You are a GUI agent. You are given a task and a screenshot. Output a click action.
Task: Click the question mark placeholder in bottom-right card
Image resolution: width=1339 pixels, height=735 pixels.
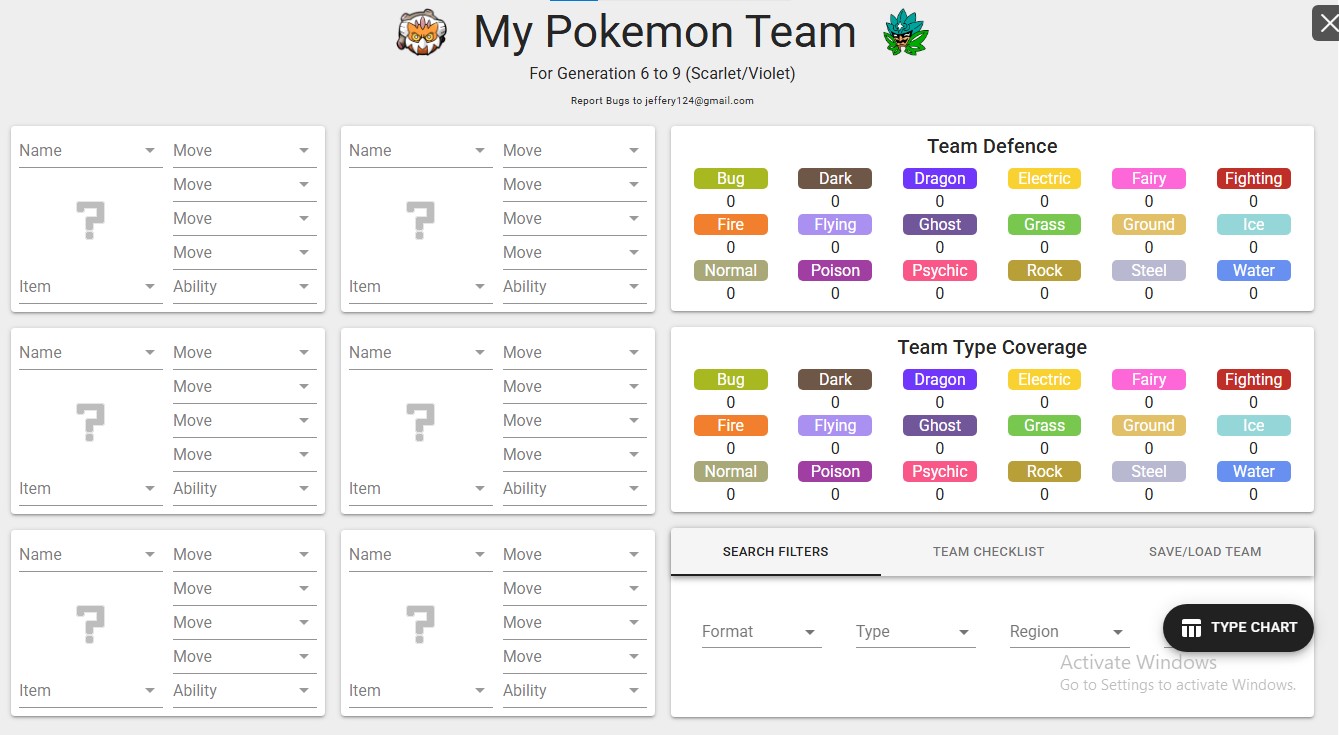420,623
